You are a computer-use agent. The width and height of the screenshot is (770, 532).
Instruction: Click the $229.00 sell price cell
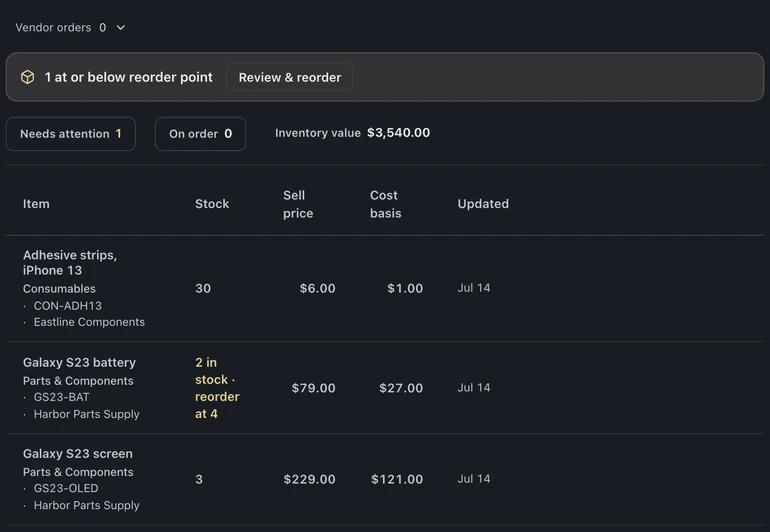[x=309, y=479]
